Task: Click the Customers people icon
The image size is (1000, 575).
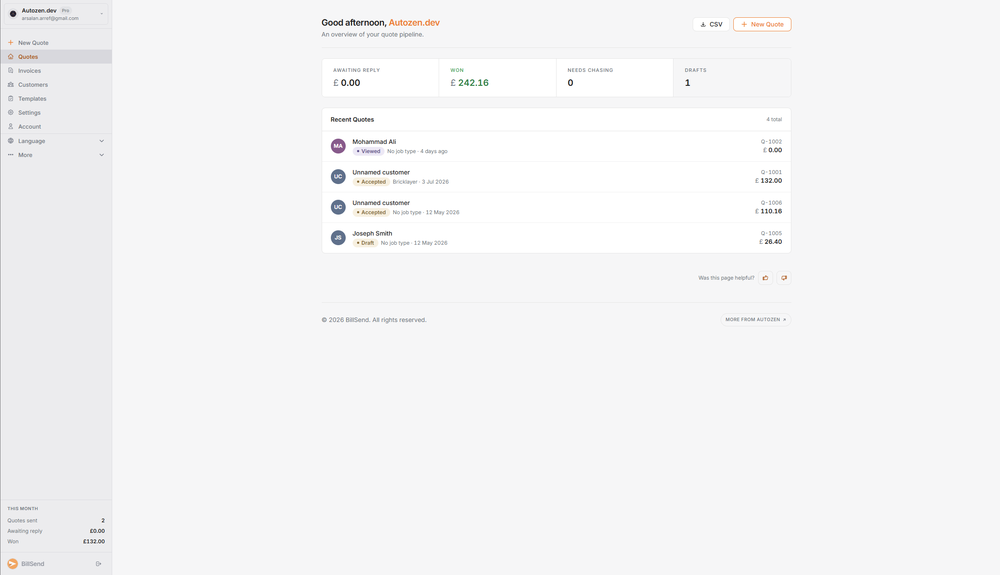Action: pos(10,85)
